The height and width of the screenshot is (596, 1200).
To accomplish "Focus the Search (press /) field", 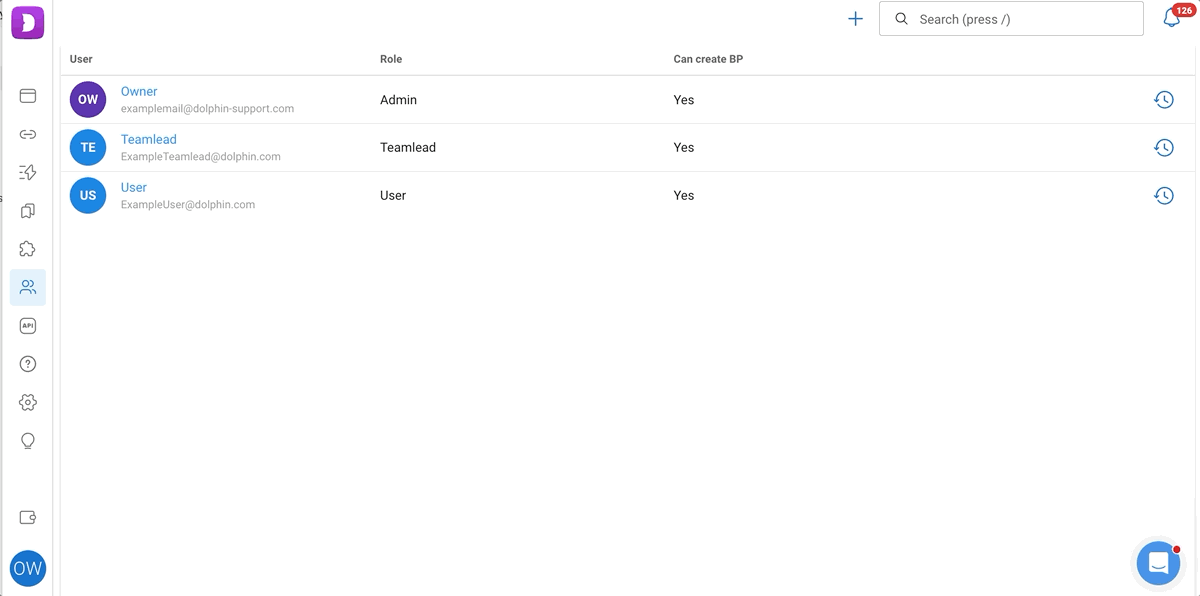I will point(1011,19).
